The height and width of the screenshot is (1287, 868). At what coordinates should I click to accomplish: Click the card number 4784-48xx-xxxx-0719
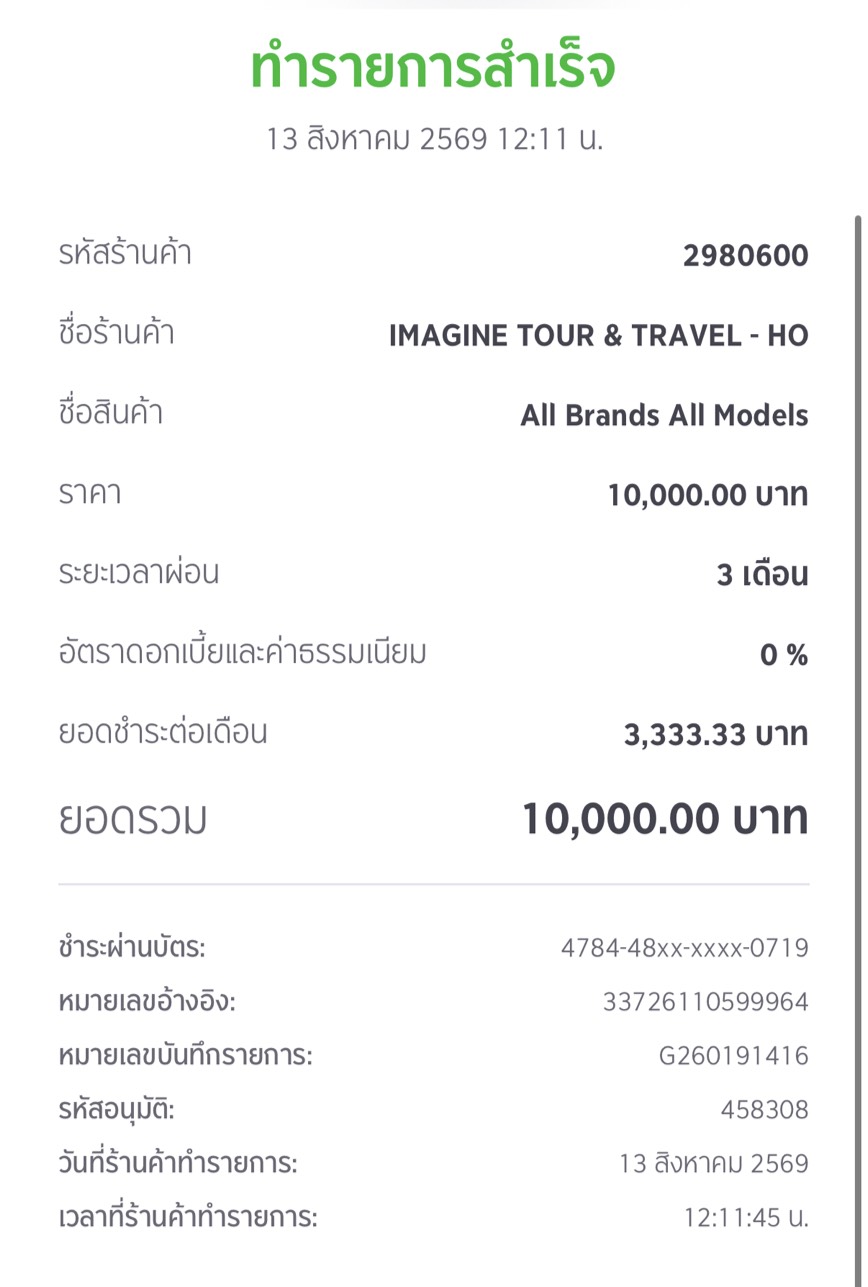pos(684,947)
